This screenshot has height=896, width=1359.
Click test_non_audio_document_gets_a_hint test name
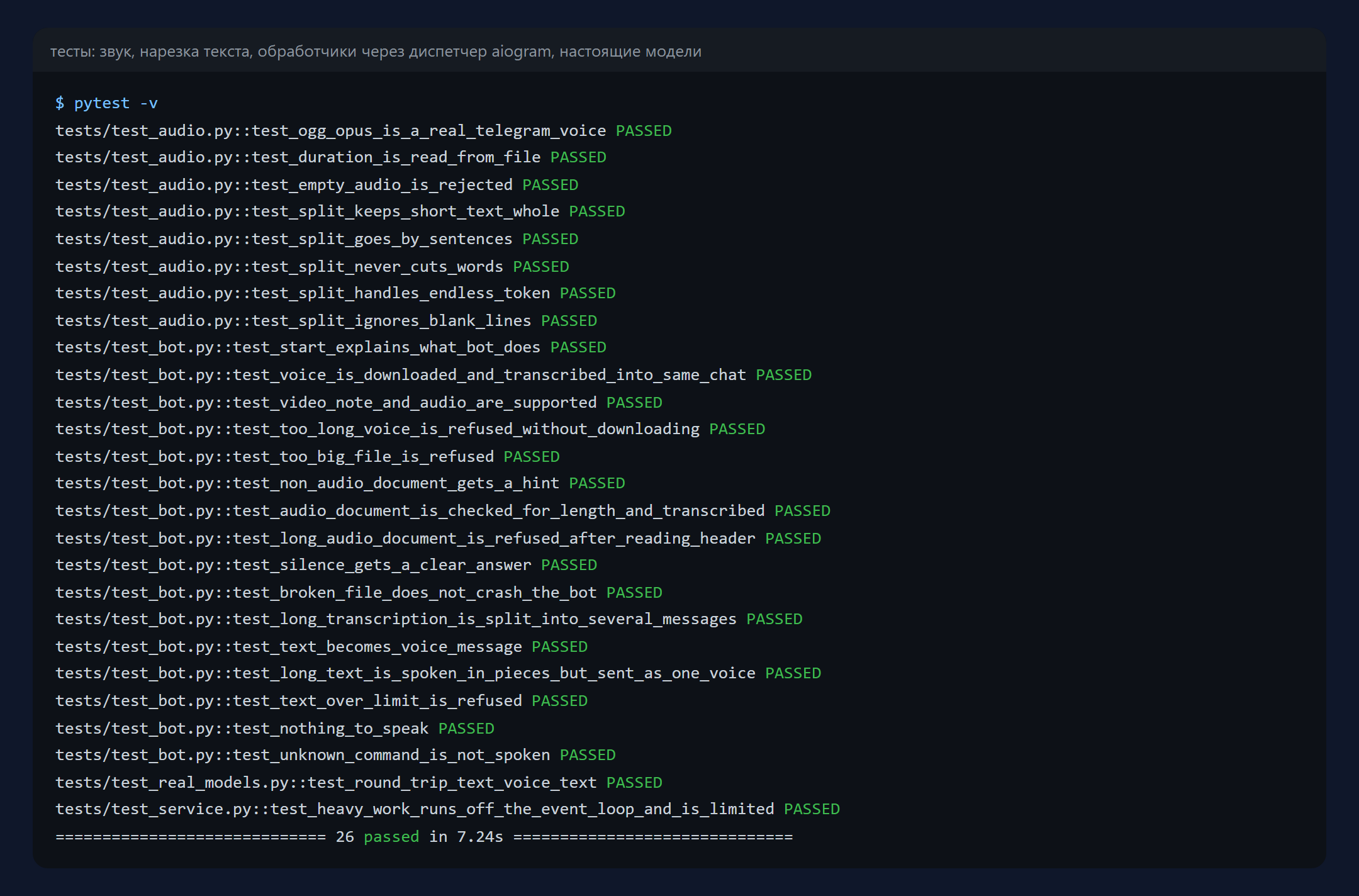(396, 483)
